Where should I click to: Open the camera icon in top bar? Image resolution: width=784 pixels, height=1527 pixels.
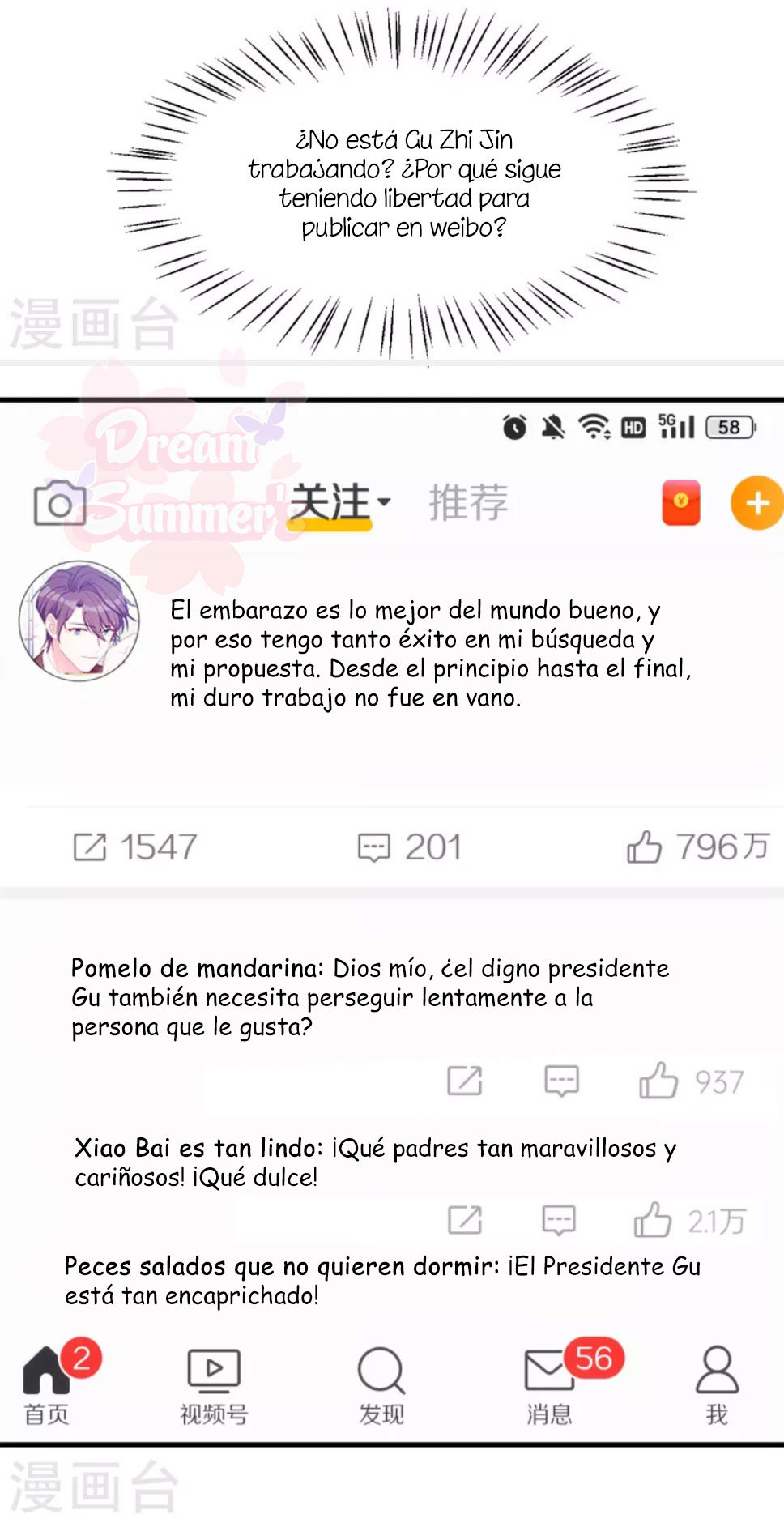[59, 503]
